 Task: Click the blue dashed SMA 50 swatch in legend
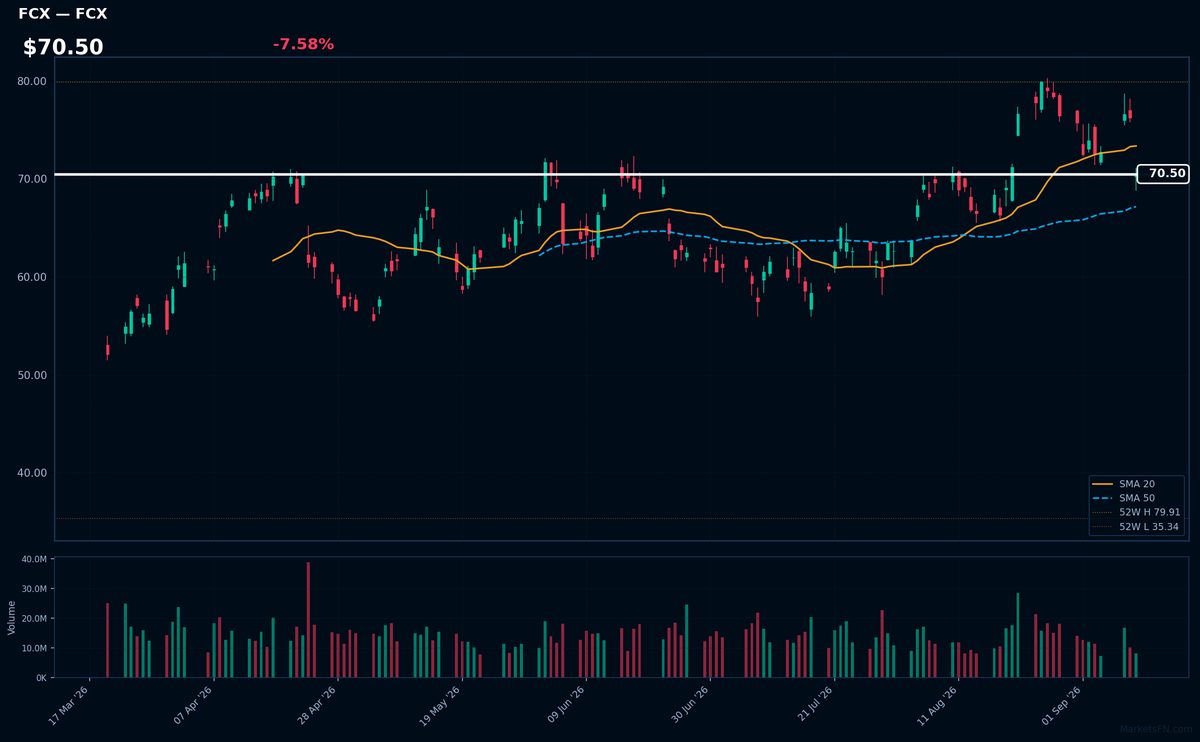[x=1103, y=498]
